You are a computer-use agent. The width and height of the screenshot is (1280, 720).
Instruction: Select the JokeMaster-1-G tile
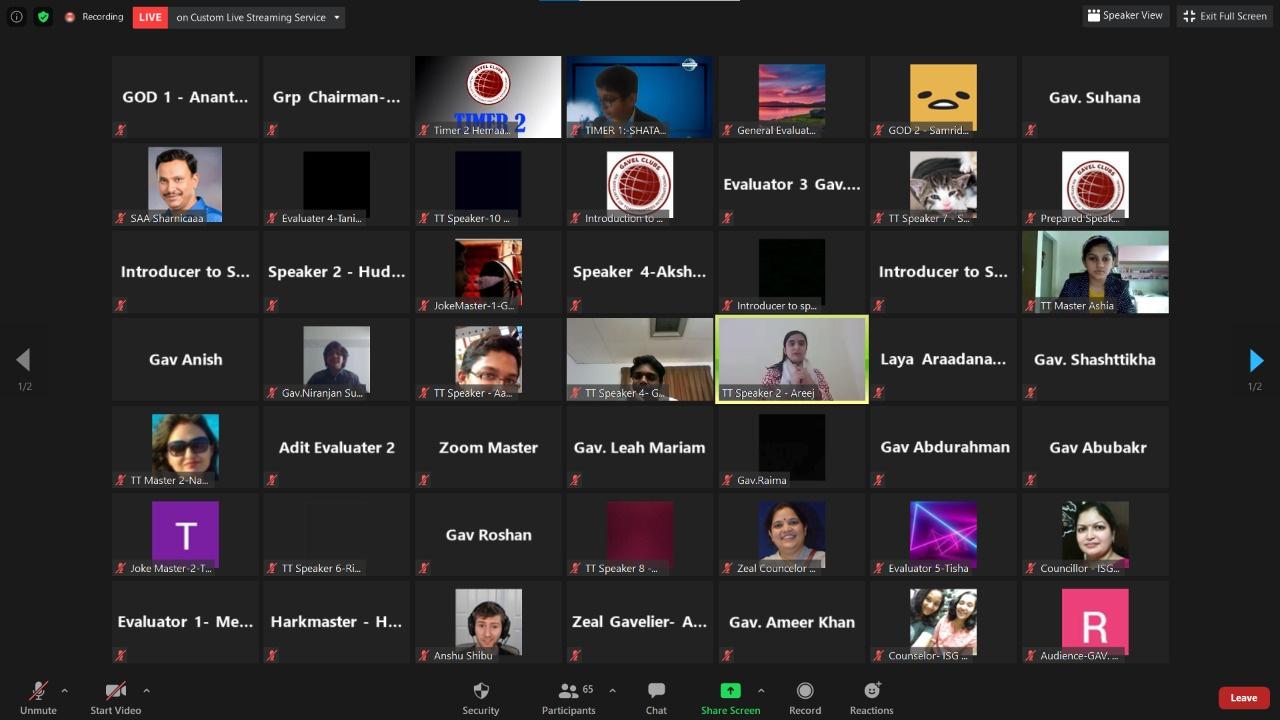(488, 272)
